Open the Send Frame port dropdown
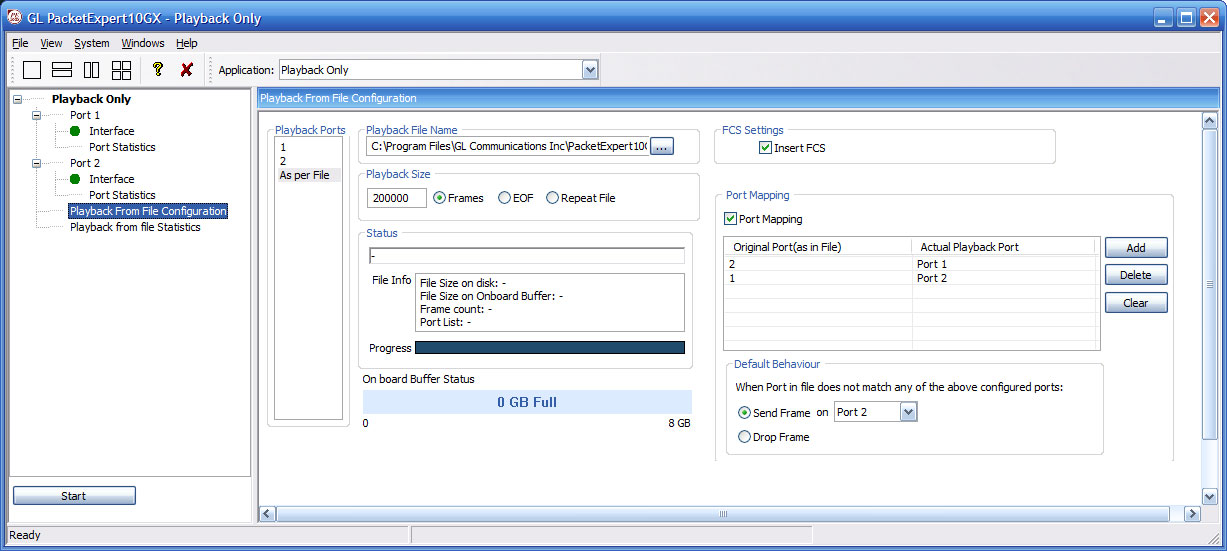Screen dimensions: 1227x551 click(908, 412)
